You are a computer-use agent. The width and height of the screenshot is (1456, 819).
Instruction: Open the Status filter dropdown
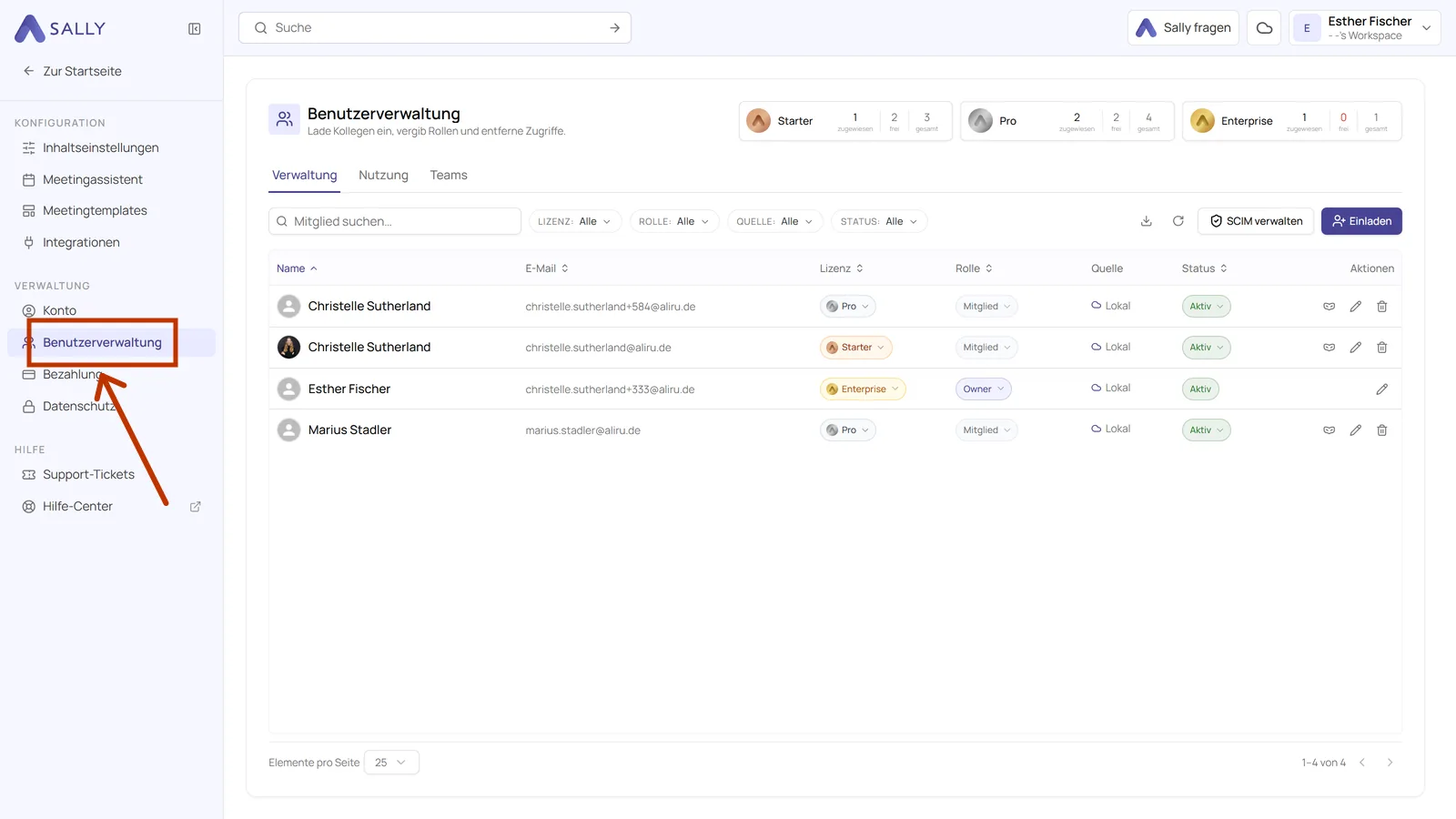pos(879,221)
